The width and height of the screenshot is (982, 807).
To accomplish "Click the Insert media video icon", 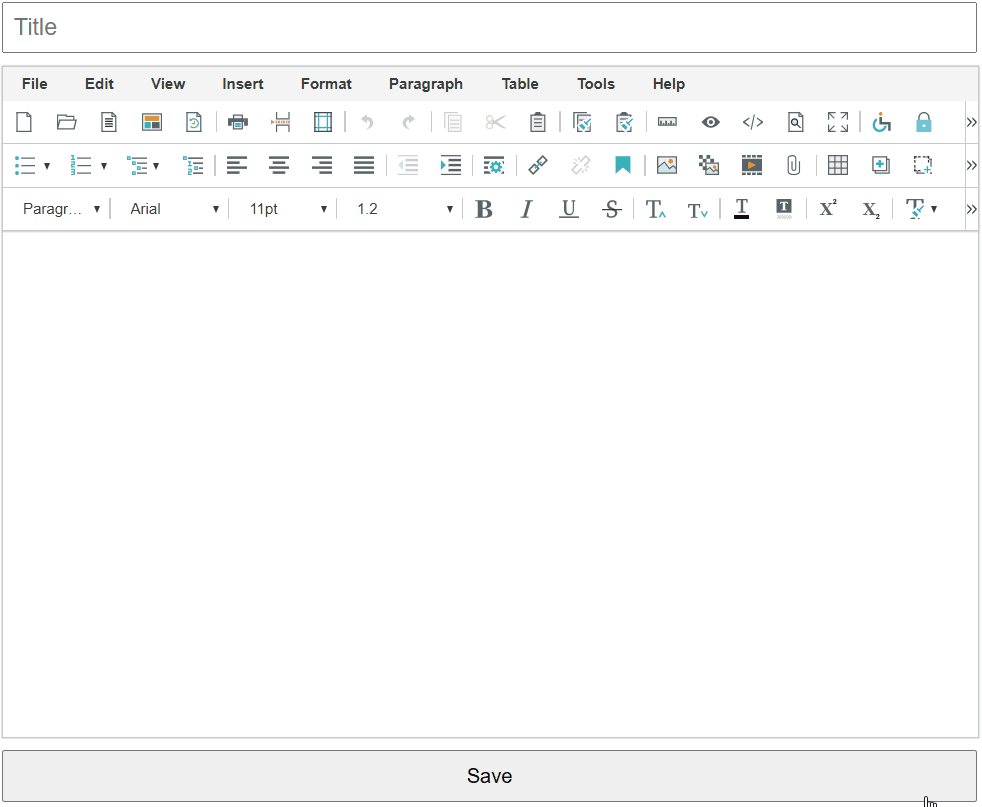I will pos(752,165).
